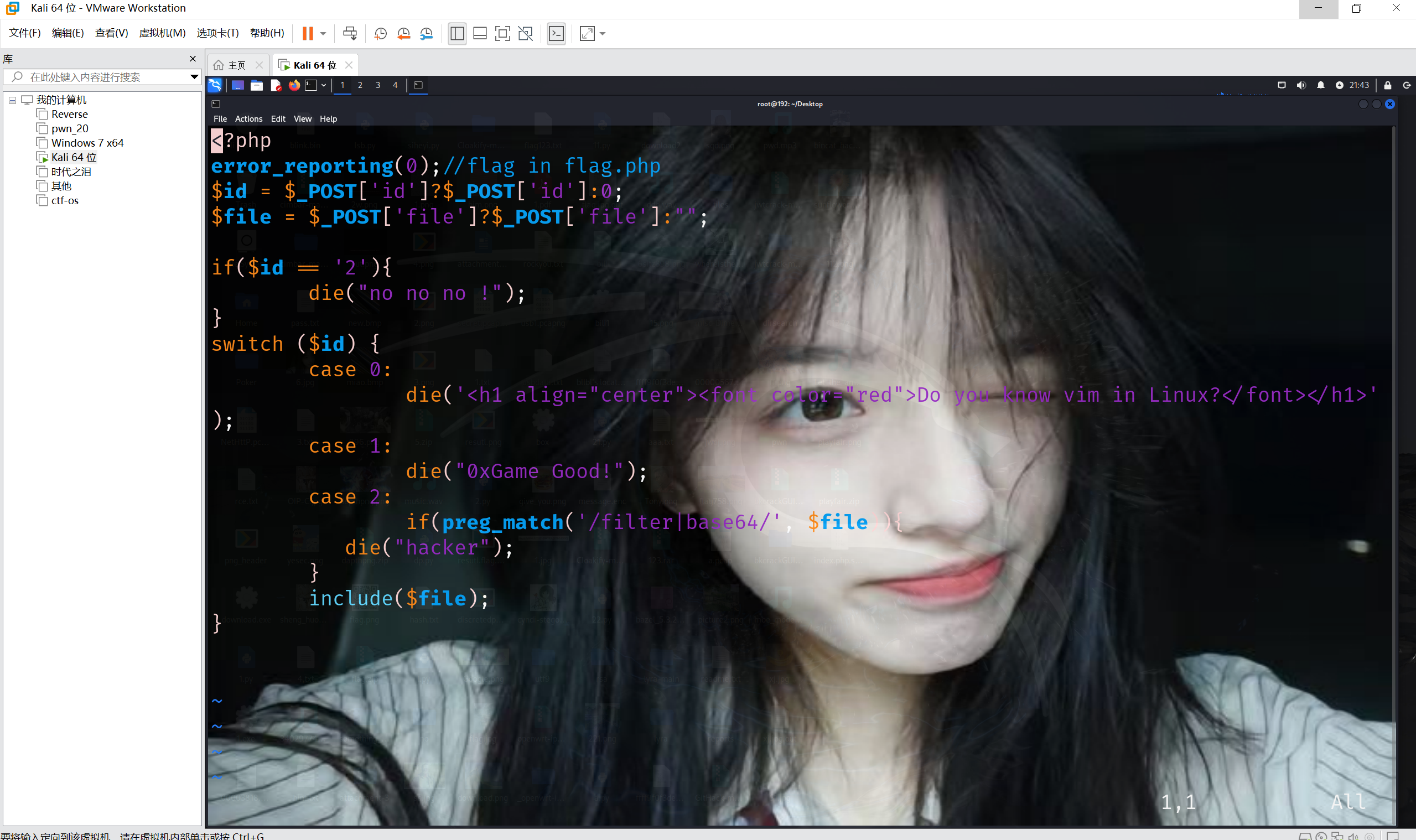Launch terminal emulator from Kali panel
The width and height of the screenshot is (1416, 840).
(311, 85)
